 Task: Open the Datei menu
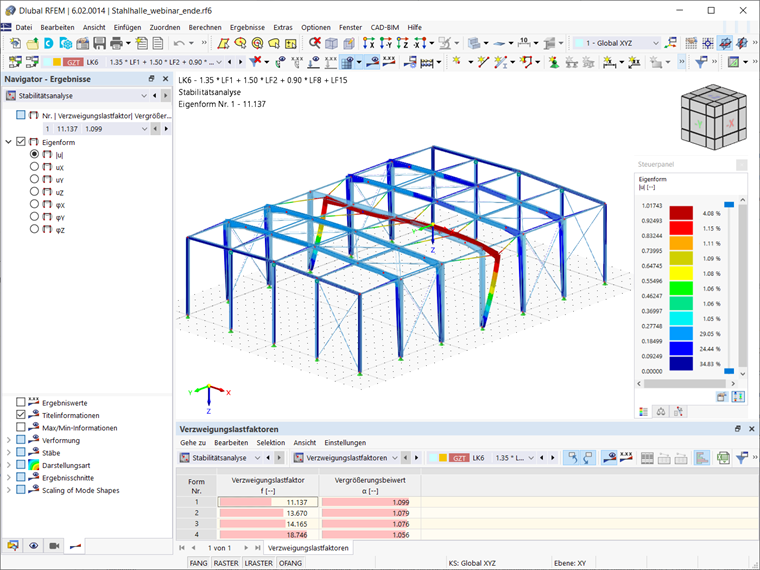point(23,27)
